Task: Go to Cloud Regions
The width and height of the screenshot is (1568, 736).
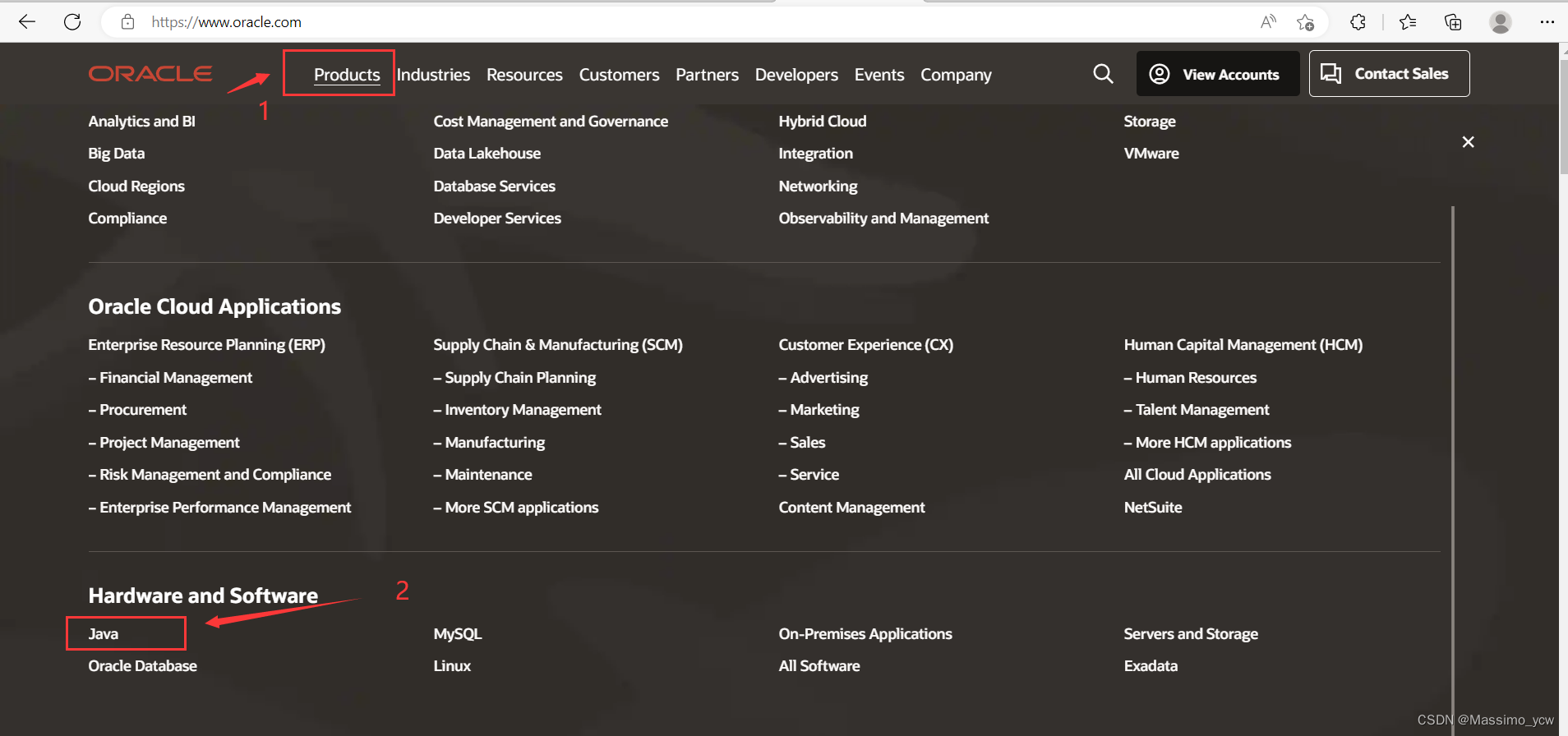Action: (136, 186)
